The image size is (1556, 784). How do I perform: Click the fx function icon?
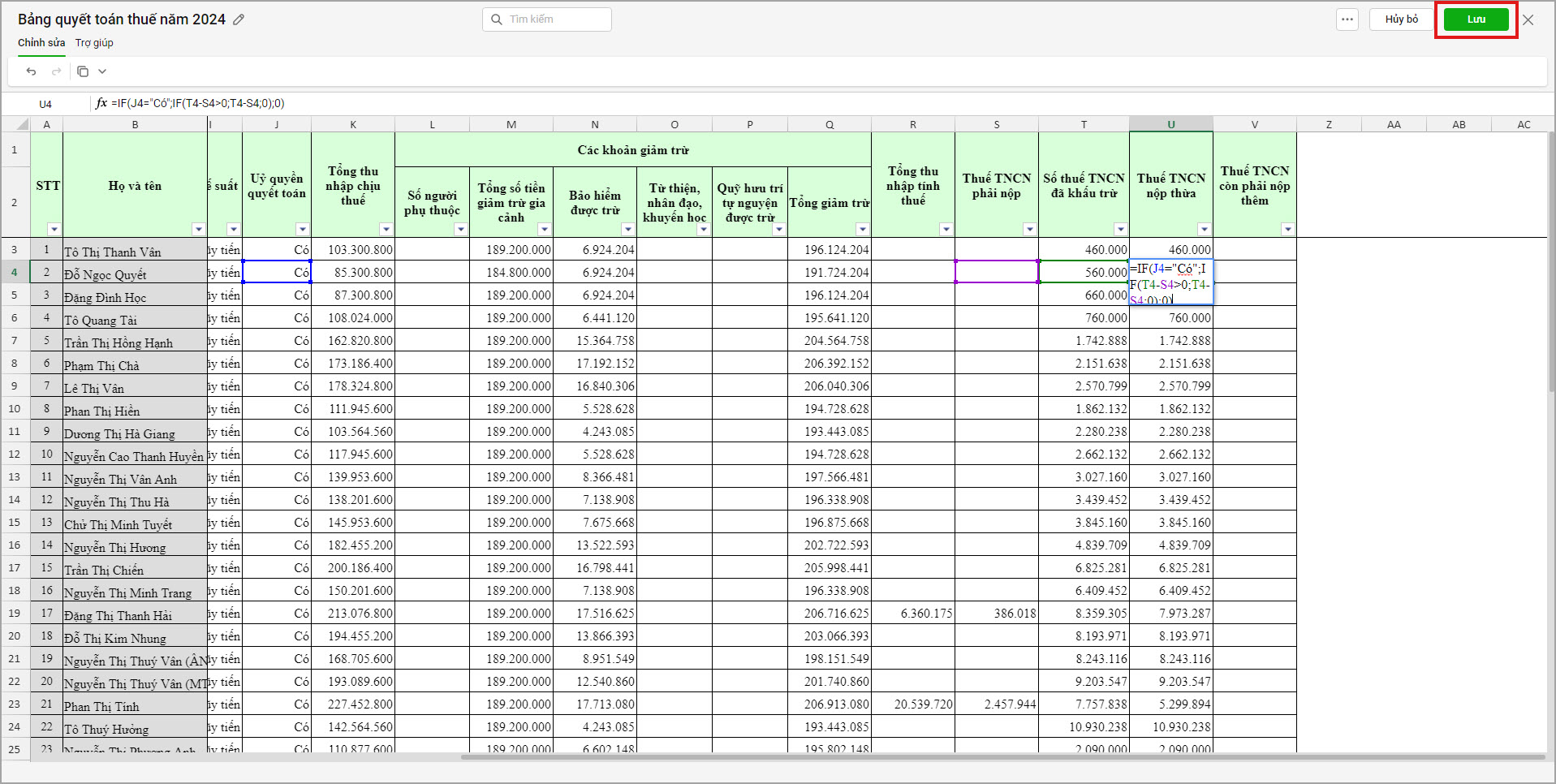pos(101,103)
